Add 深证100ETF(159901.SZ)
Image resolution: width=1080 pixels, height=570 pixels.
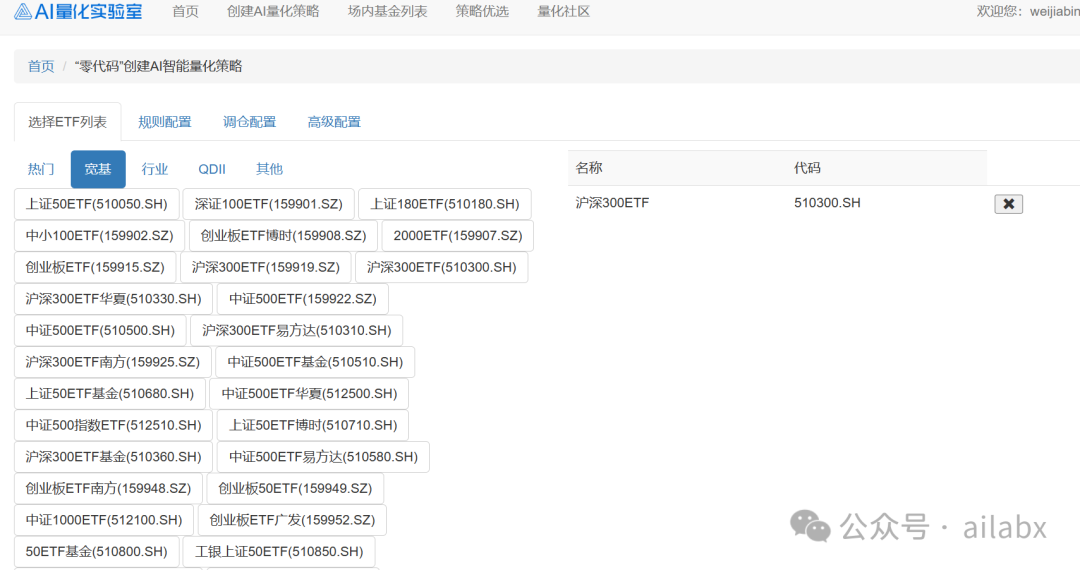coord(269,204)
